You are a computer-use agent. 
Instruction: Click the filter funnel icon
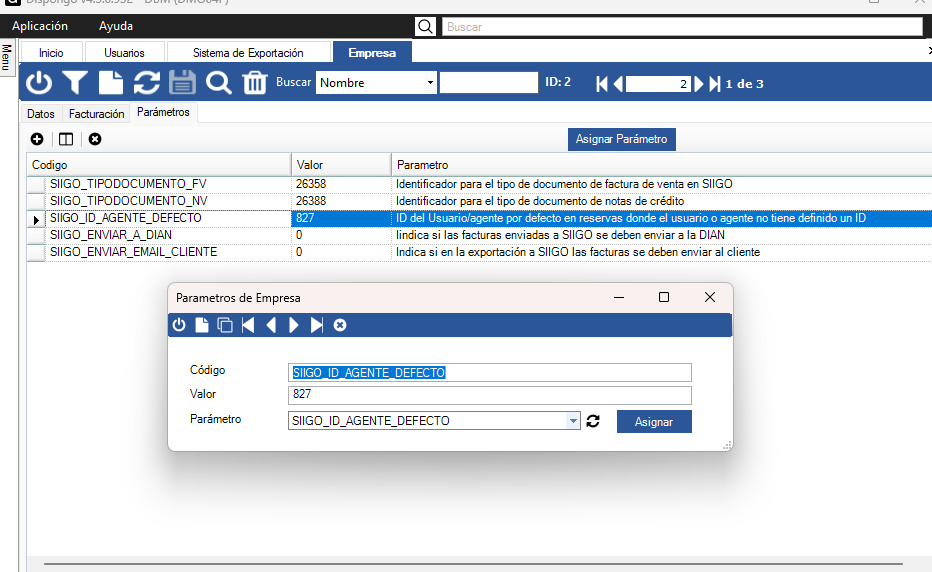pyautogui.click(x=75, y=83)
